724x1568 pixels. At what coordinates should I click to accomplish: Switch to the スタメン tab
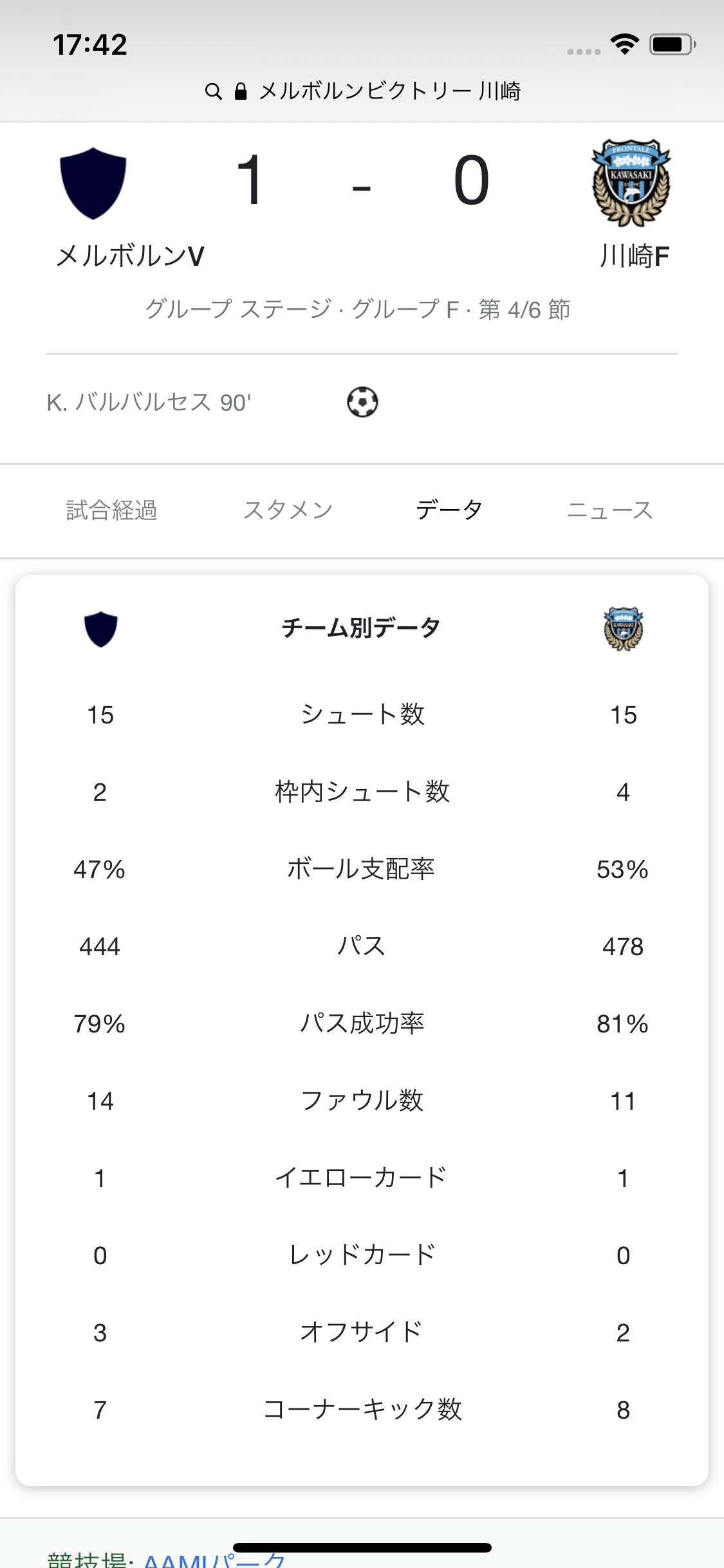[x=288, y=510]
